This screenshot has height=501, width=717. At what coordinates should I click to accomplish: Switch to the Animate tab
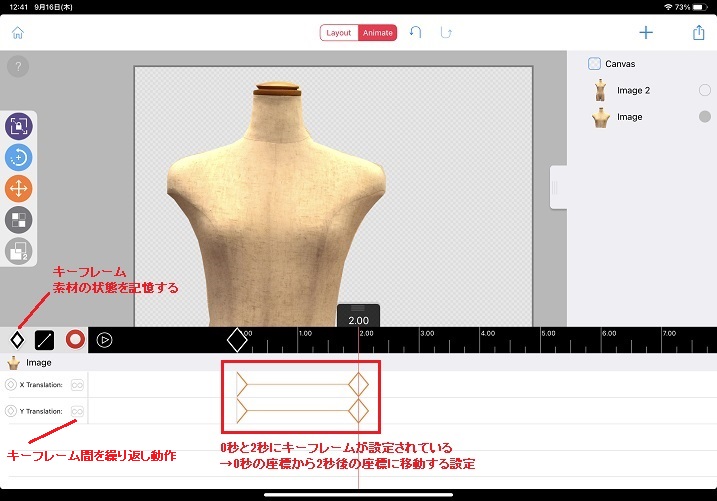pyautogui.click(x=377, y=32)
